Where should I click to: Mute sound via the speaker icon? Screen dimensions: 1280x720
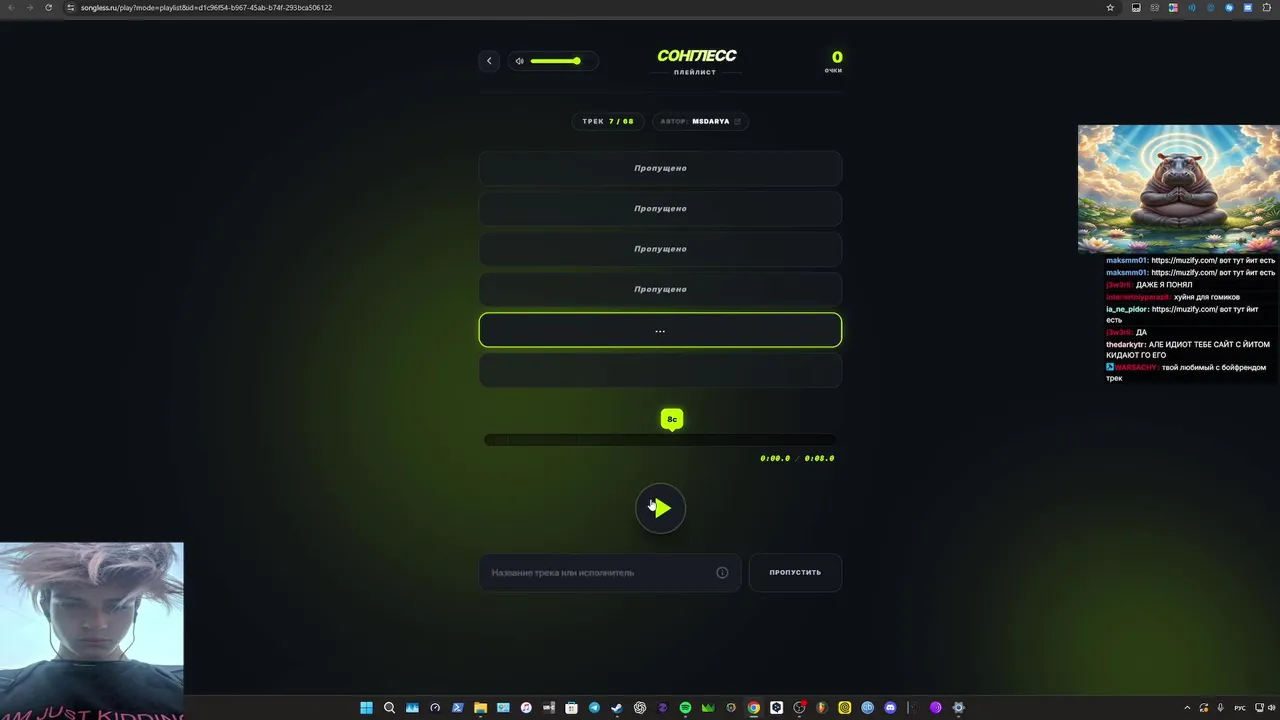click(519, 61)
